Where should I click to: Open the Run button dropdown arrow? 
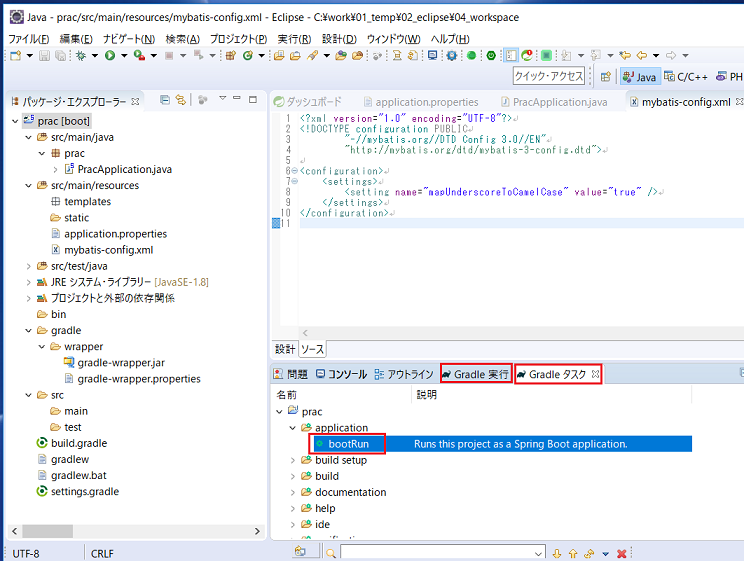(124, 56)
